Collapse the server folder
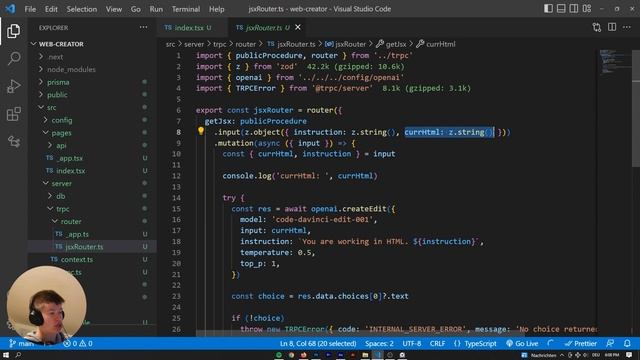The width and height of the screenshot is (640, 360). coord(61,183)
